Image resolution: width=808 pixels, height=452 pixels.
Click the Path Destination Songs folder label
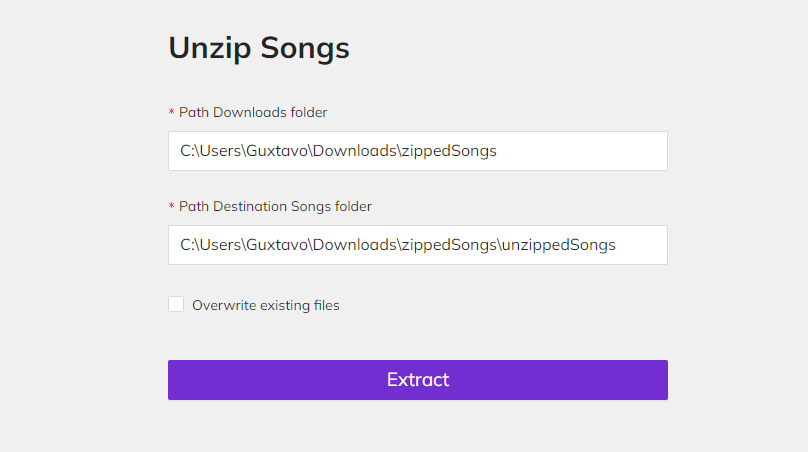click(275, 206)
